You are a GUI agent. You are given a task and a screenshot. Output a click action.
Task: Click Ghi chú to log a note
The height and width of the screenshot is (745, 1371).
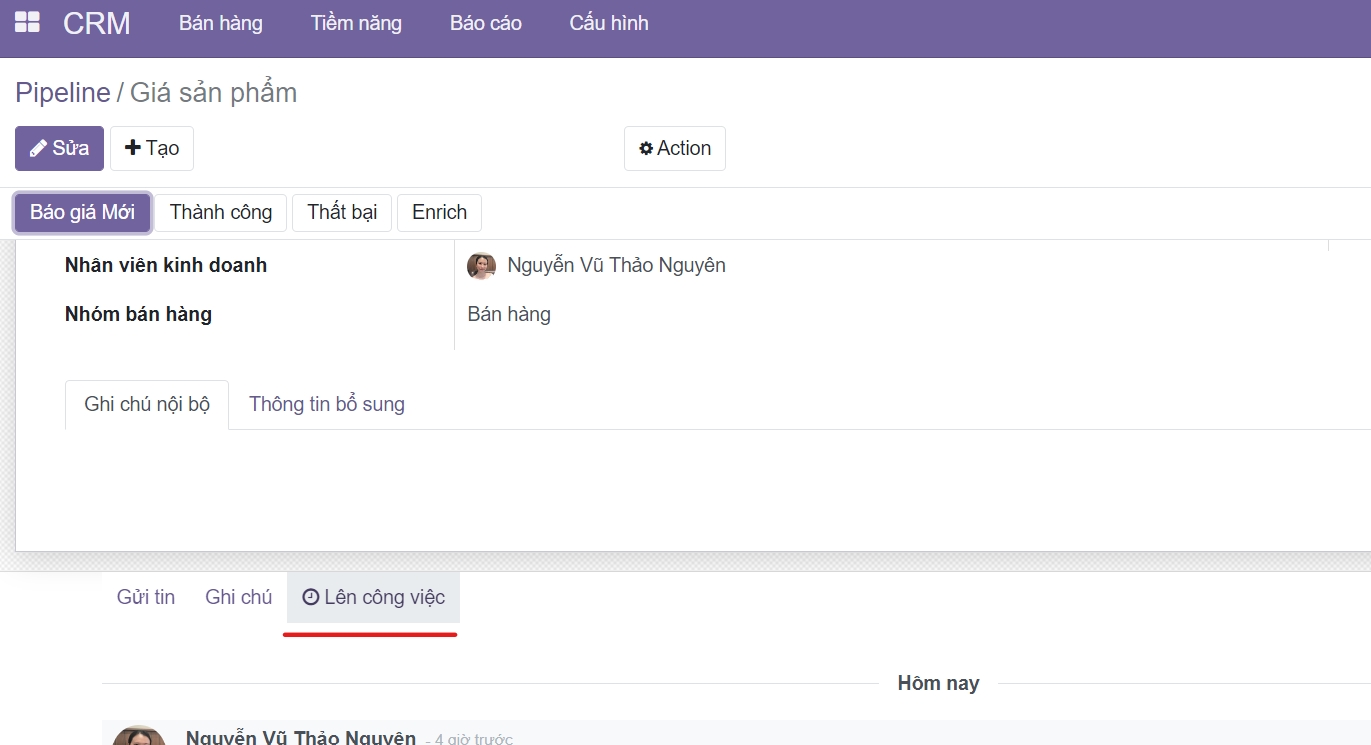point(238,597)
